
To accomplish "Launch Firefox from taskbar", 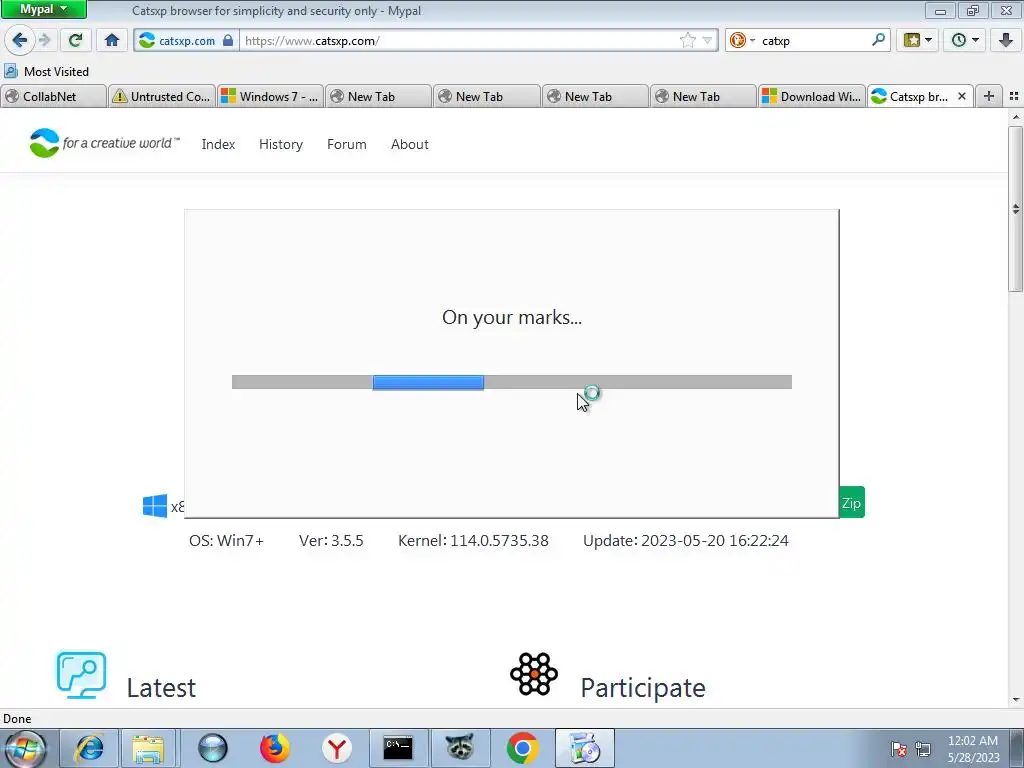I will pos(274,748).
